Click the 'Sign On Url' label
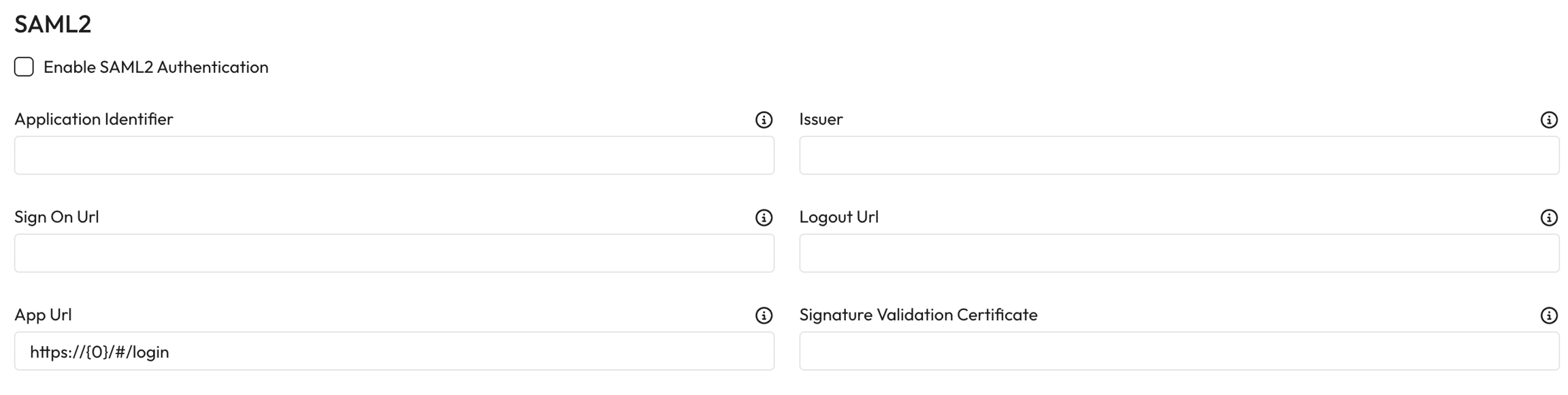This screenshot has width=1568, height=395. coord(56,217)
